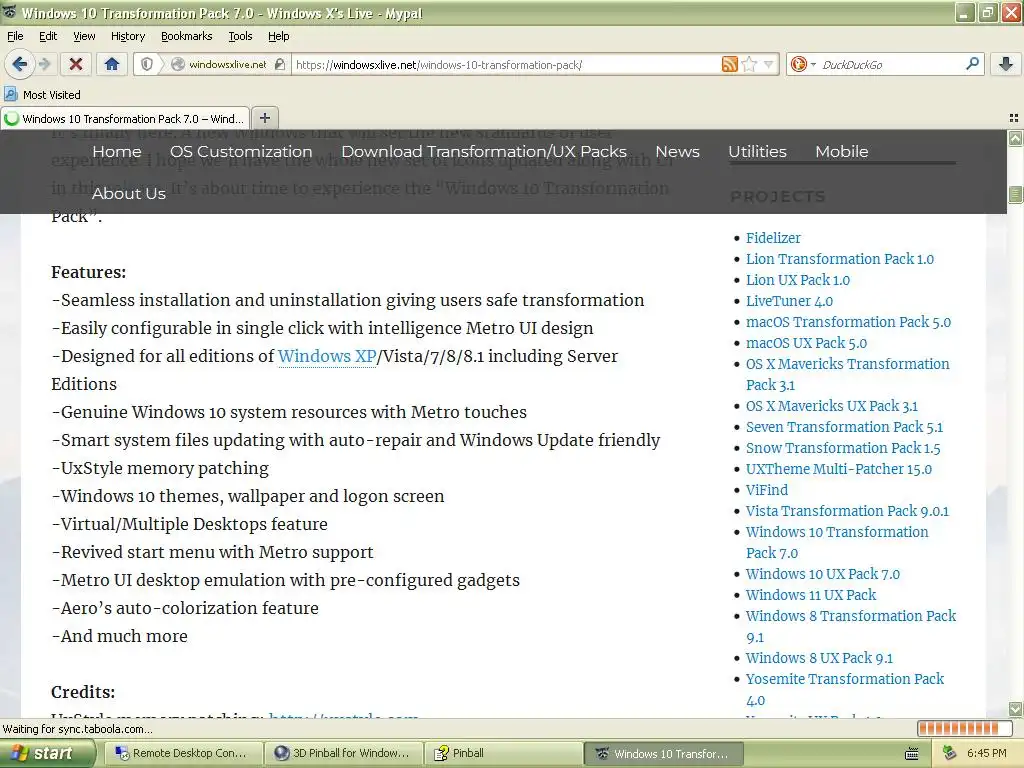1024x768 pixels.
Task: Open OS X Mavericks UX Pack 3.1 link
Action: (832, 406)
